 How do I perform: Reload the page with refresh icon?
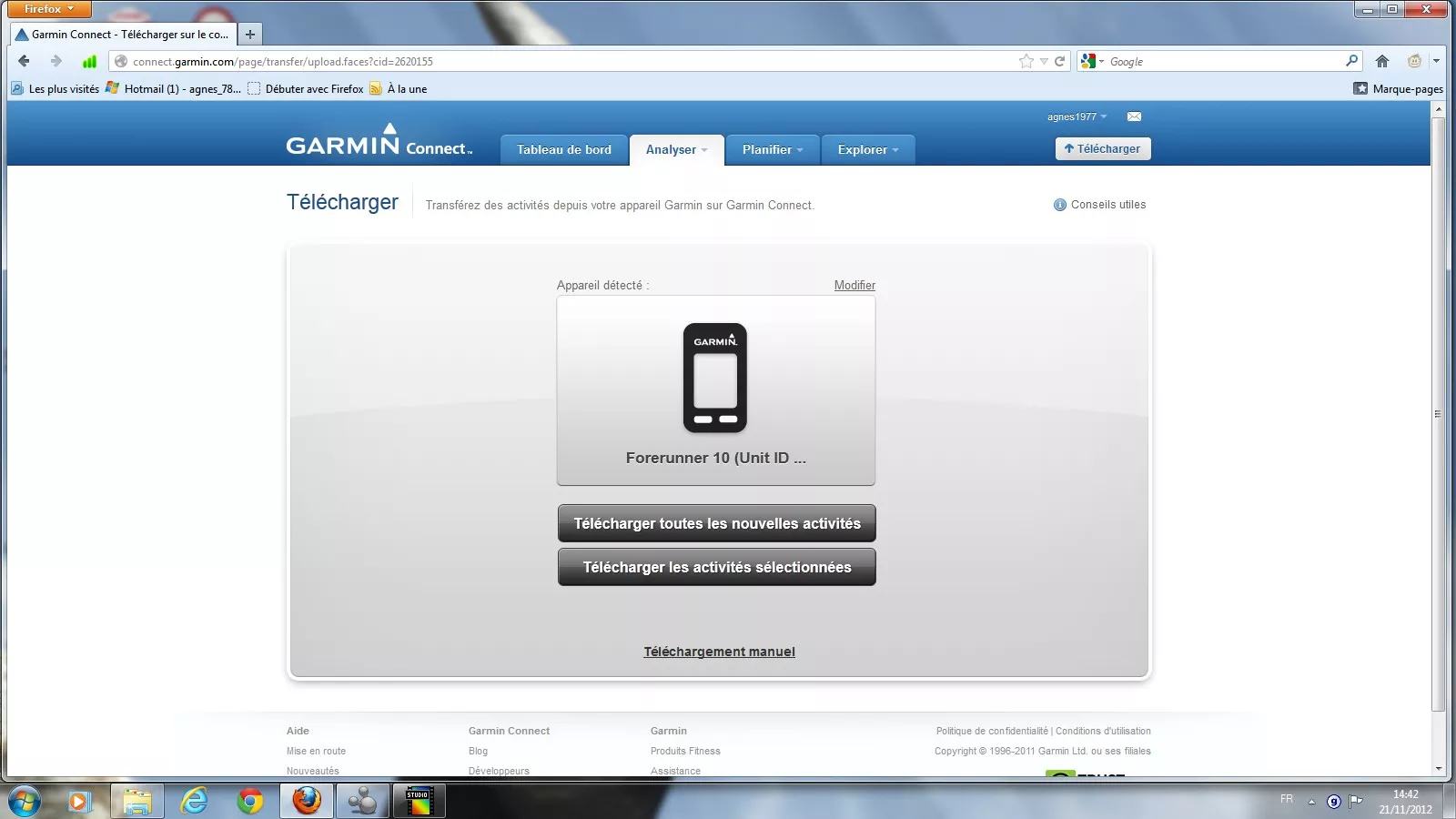1059,61
